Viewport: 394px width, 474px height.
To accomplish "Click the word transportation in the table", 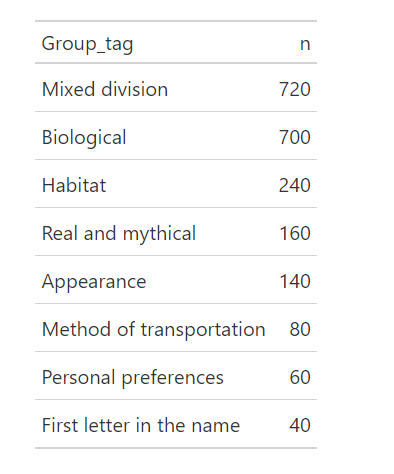I will [203, 330].
